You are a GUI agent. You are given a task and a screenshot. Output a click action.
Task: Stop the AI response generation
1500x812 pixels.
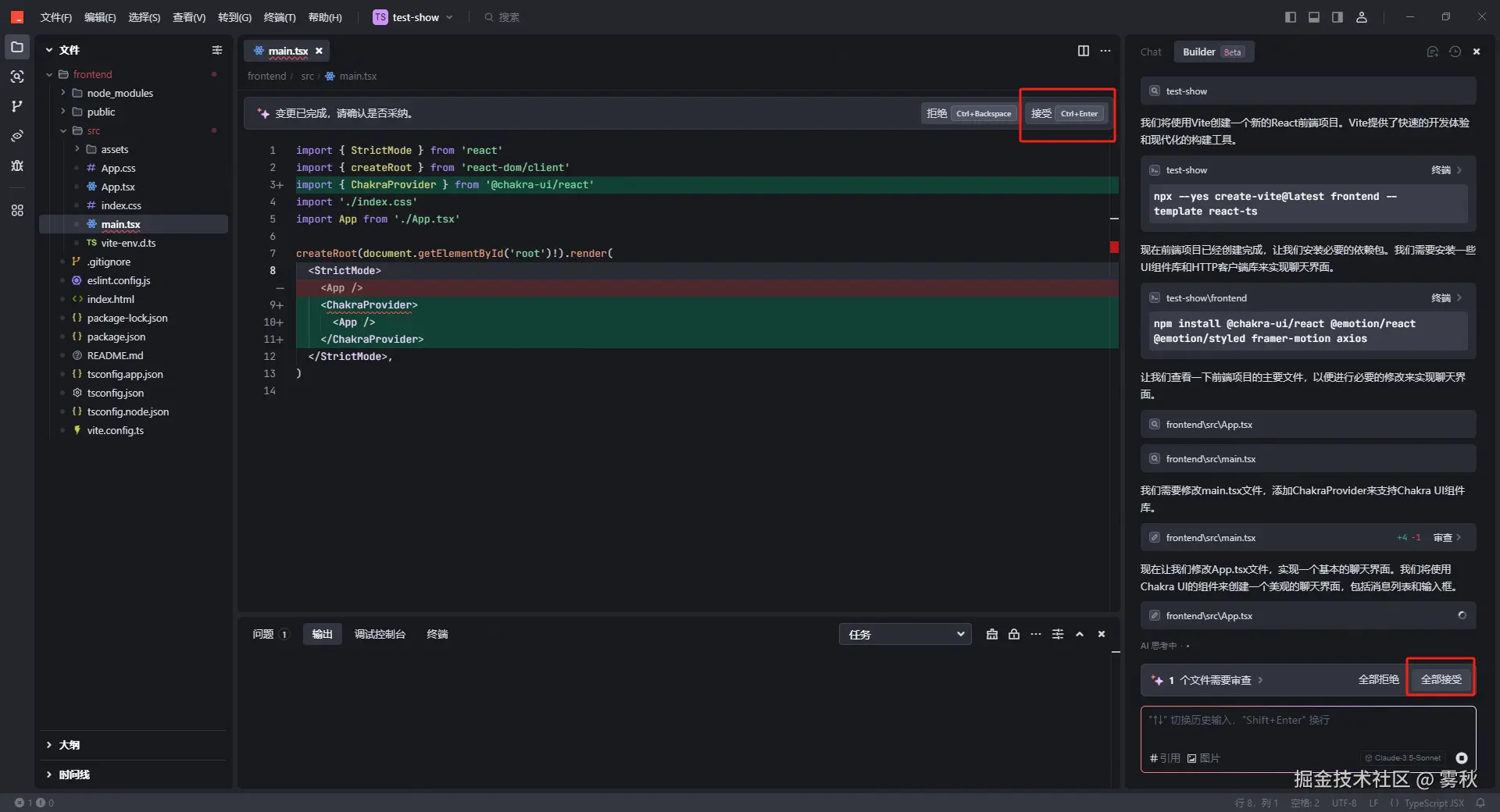click(1461, 758)
